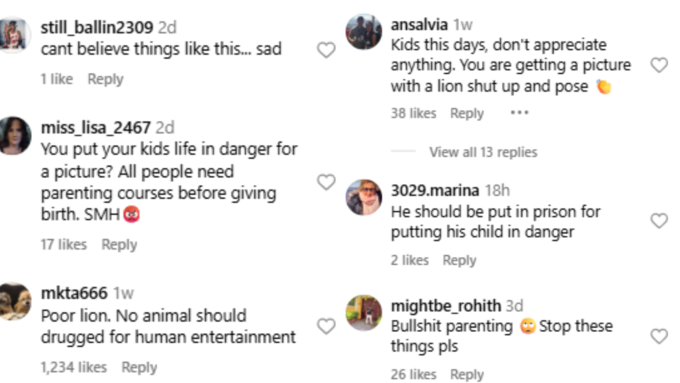Reply to ansalvia's comment

click(467, 113)
